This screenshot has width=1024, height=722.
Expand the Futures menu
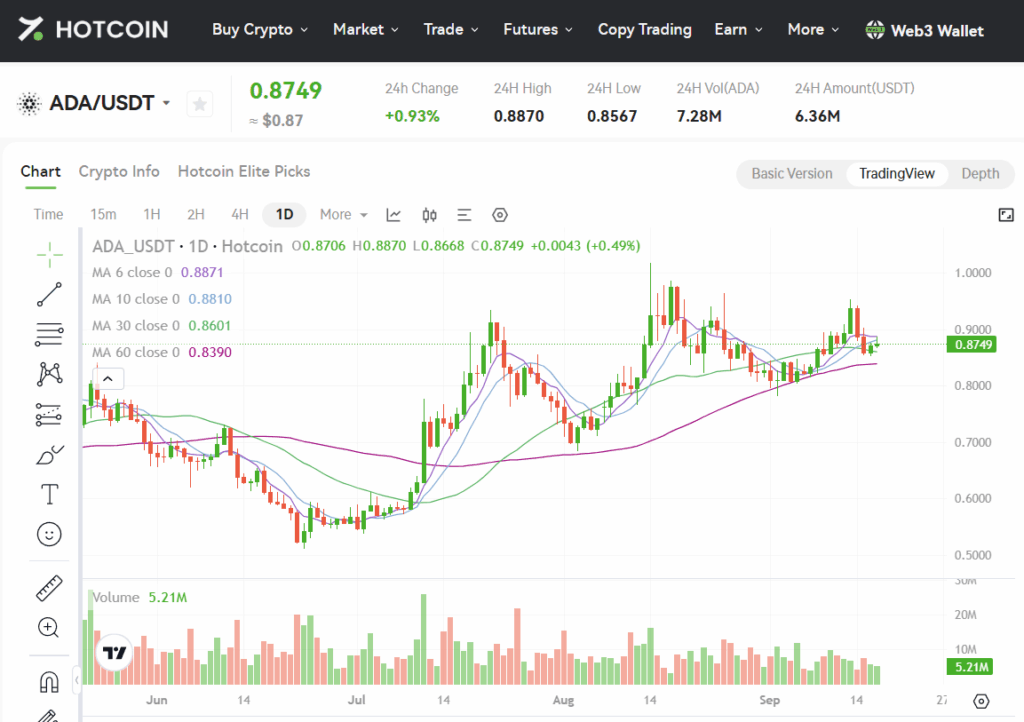point(537,29)
